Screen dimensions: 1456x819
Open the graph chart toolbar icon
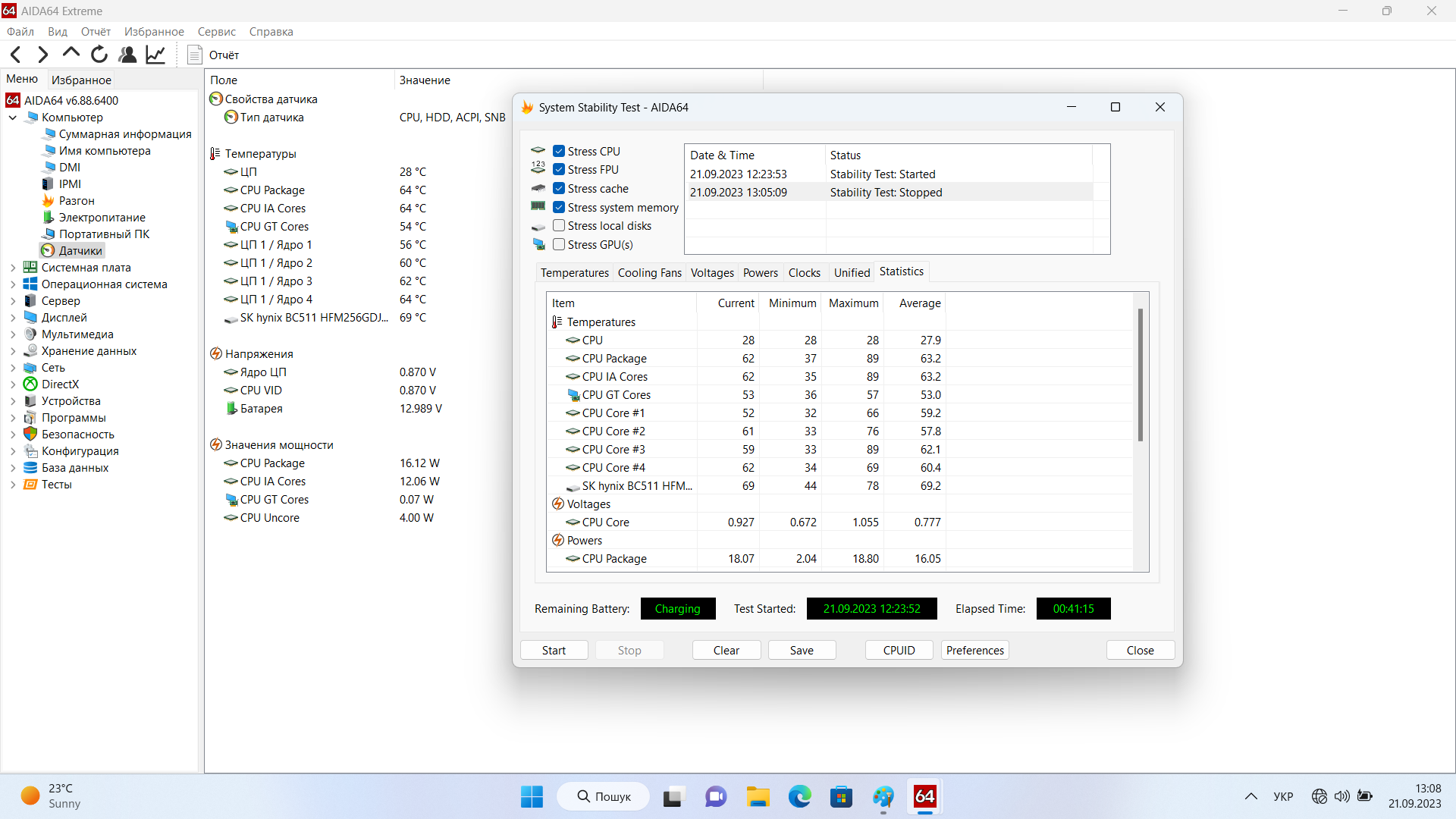coord(155,55)
